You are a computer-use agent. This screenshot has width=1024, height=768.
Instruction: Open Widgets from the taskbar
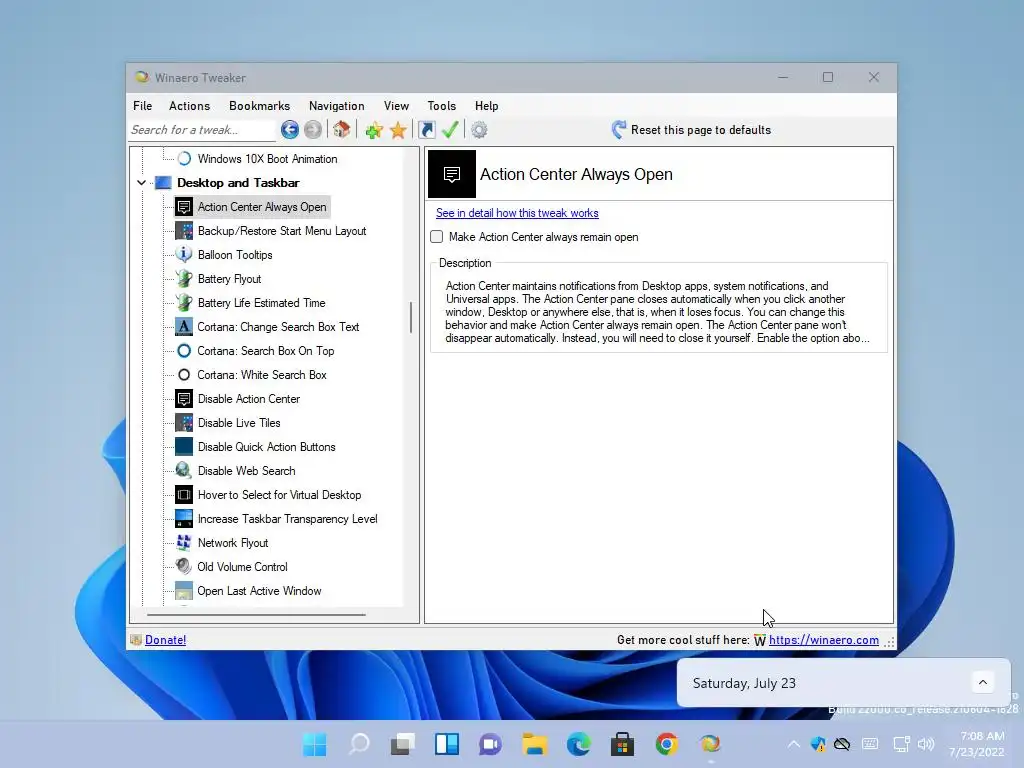pyautogui.click(x=447, y=744)
